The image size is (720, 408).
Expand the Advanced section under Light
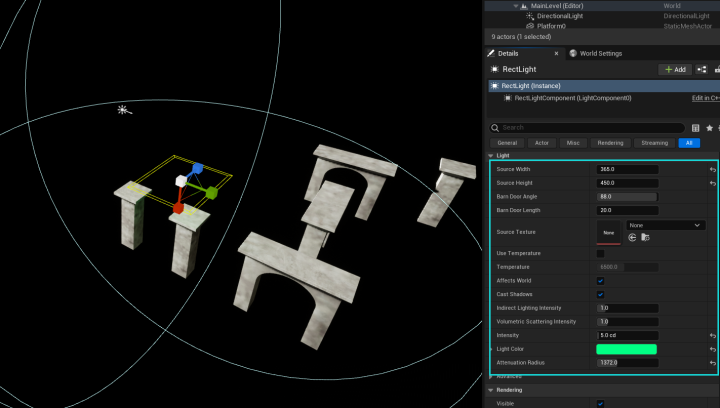(491, 377)
